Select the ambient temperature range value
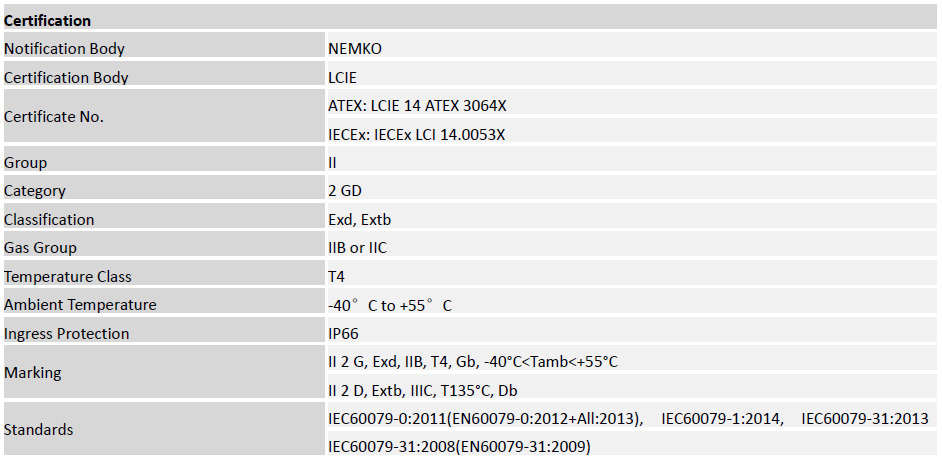This screenshot has height=457, width=942. (389, 305)
